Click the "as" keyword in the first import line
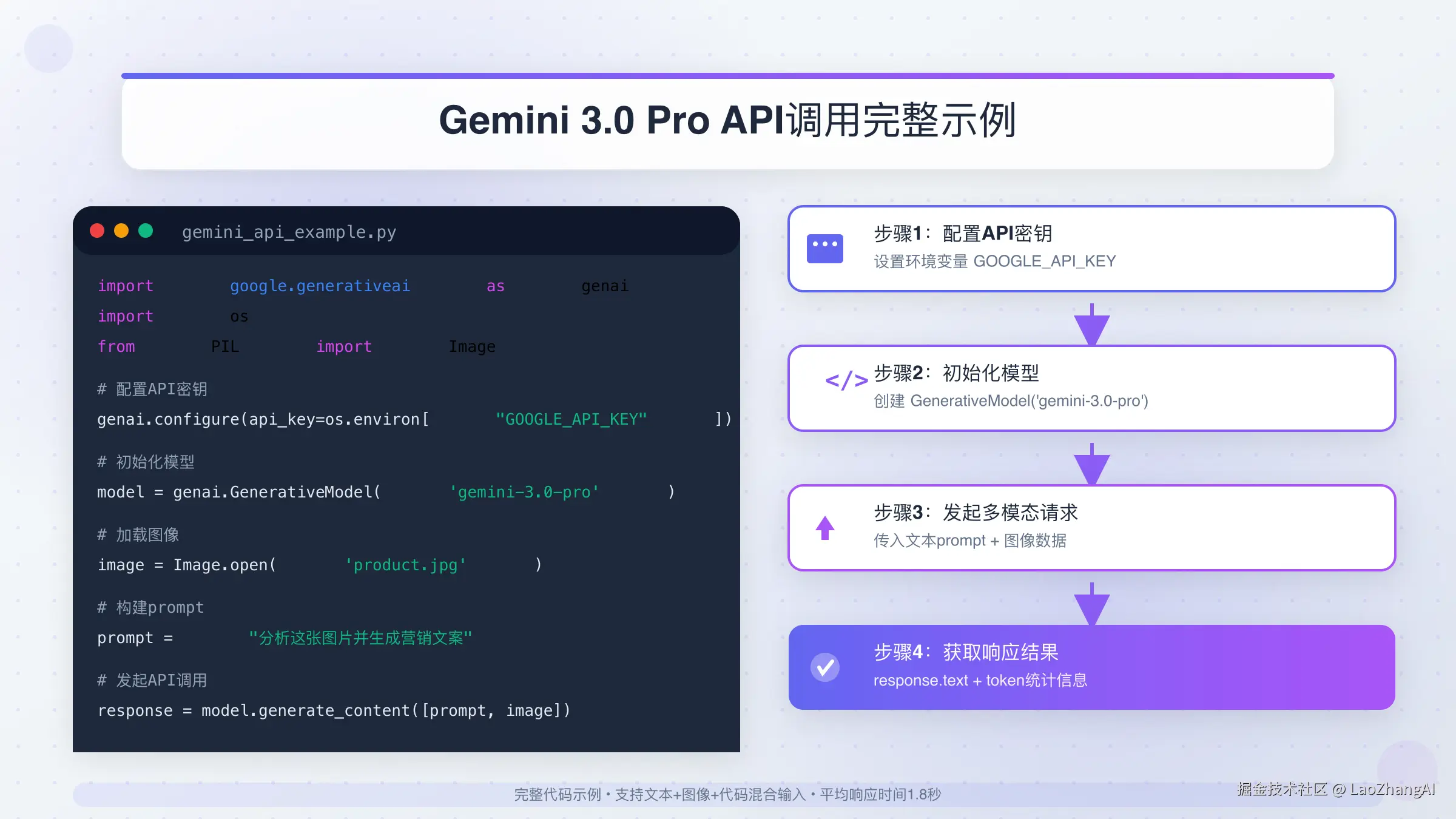1456x819 pixels. [496, 286]
